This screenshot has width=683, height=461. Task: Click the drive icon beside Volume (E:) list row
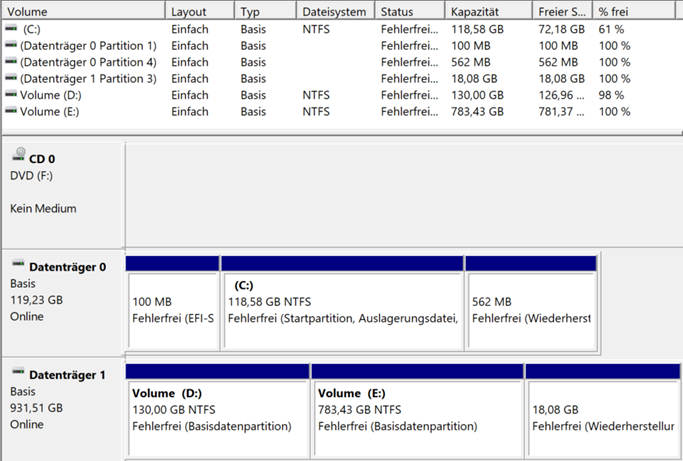tap(11, 111)
